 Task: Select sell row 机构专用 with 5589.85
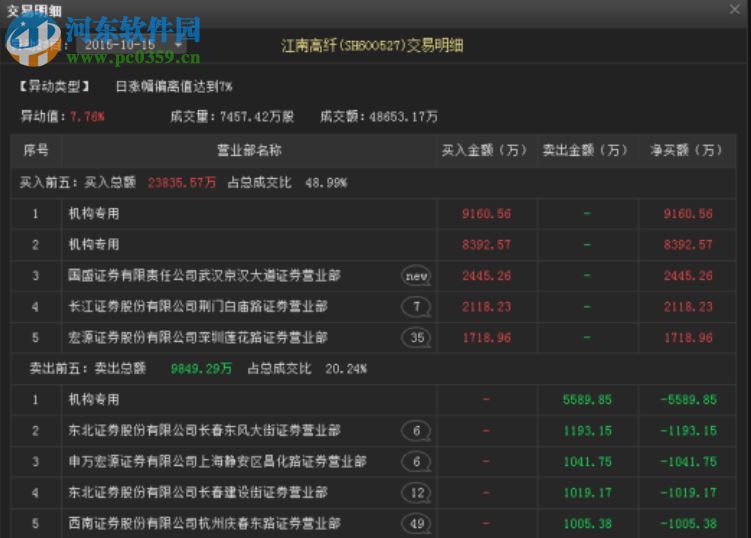[374, 400]
